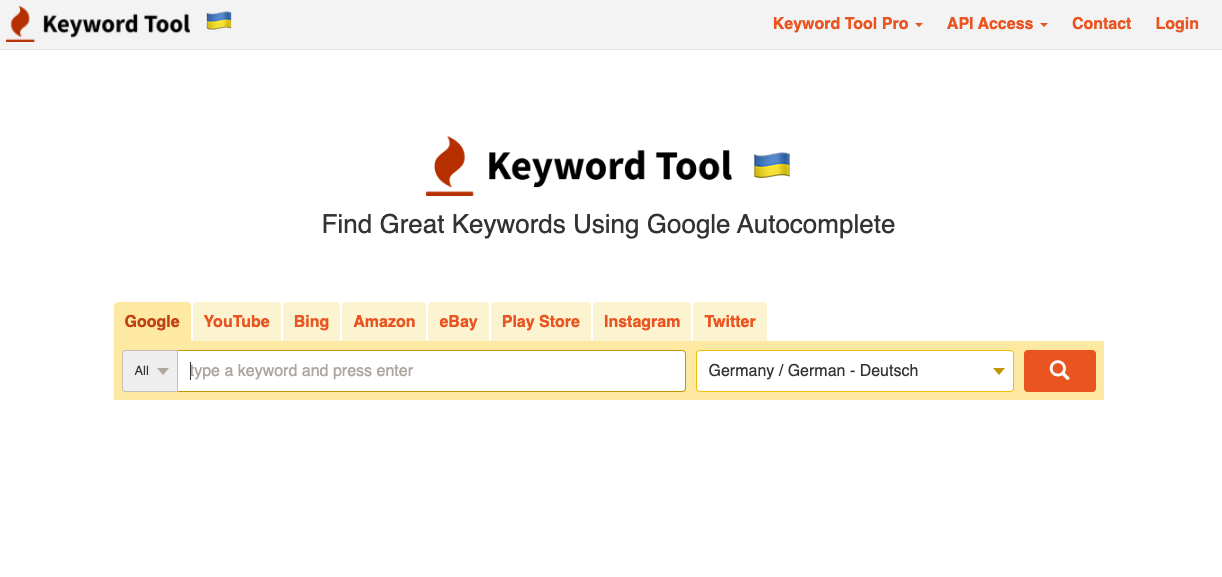Select the Google tab
Screen dimensions: 1222x577
(x=152, y=322)
